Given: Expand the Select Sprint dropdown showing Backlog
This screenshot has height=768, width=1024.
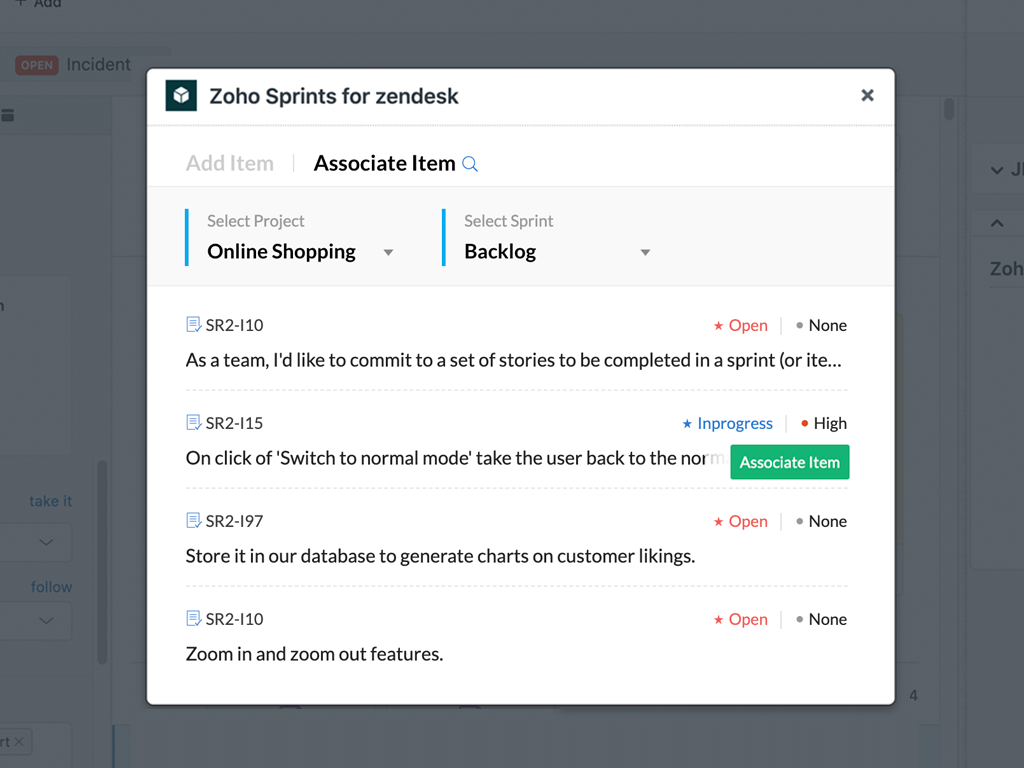Looking at the screenshot, I should coord(557,251).
